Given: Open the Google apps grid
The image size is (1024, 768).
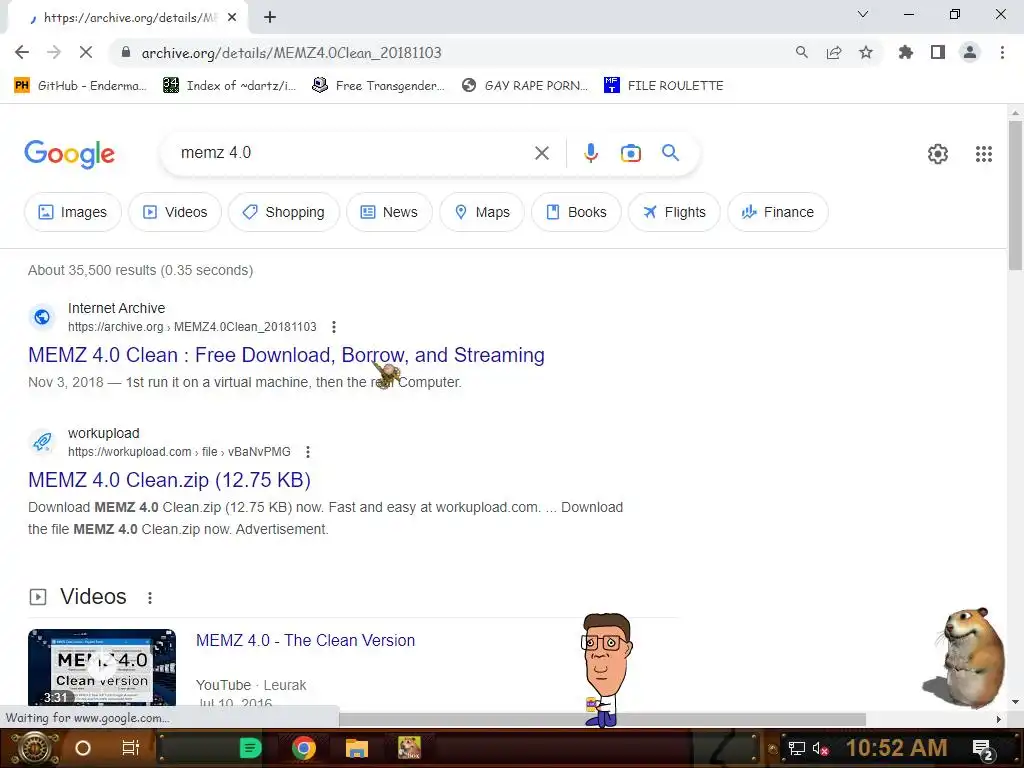Looking at the screenshot, I should coord(984,154).
